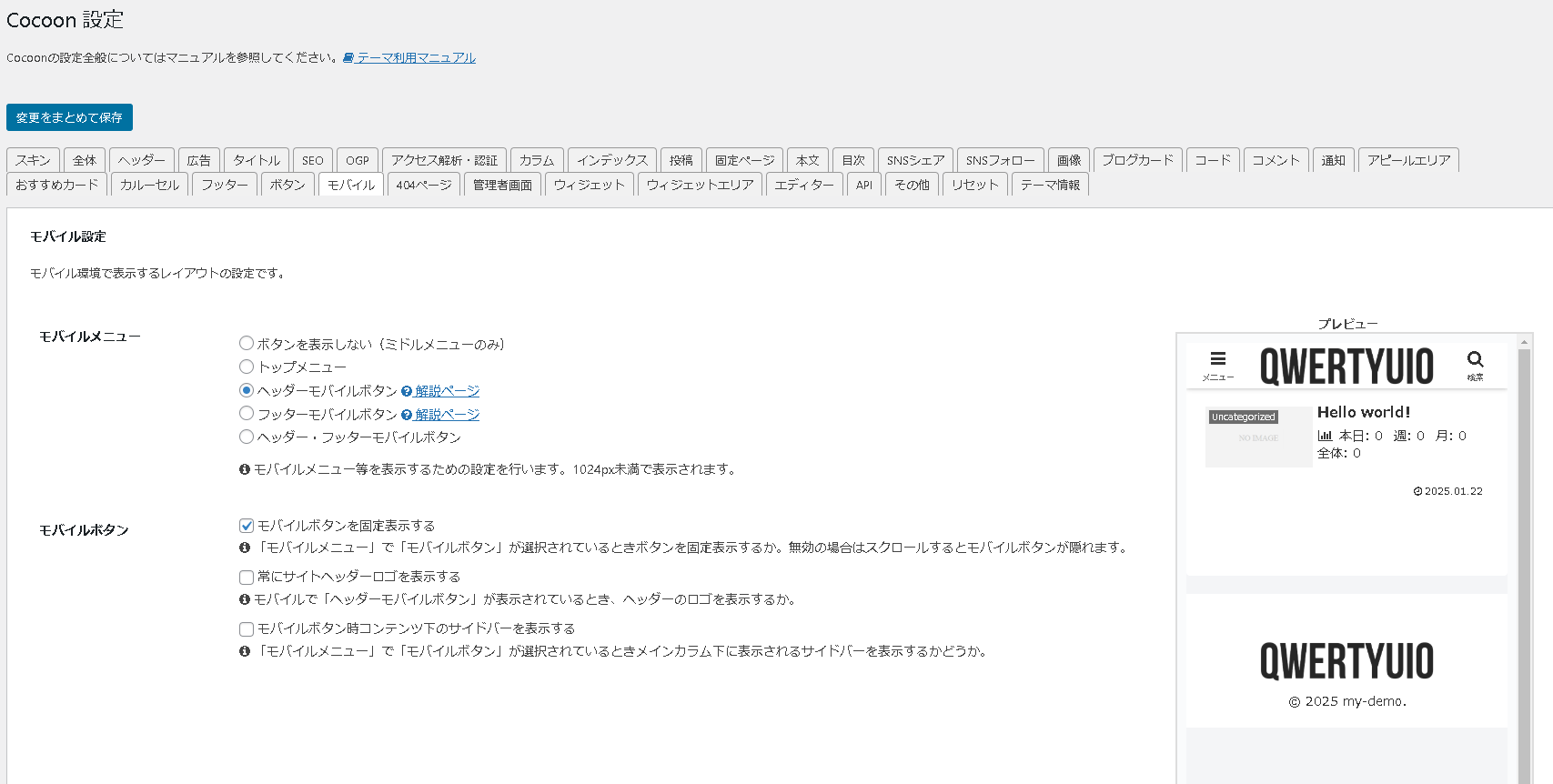1553x784 pixels.
Task: Open the 本文 tab
Action: click(x=808, y=160)
